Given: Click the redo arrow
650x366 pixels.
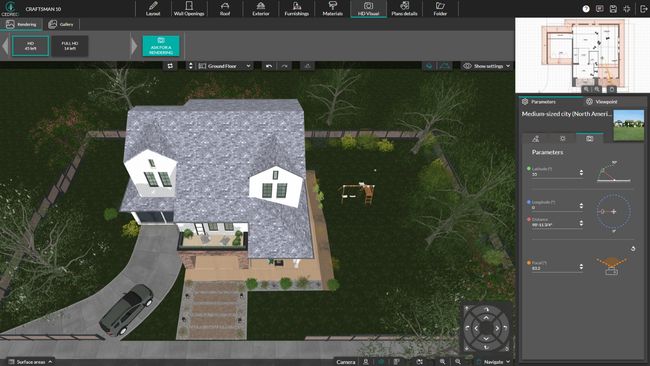Looking at the screenshot, I should pyautogui.click(x=284, y=66).
